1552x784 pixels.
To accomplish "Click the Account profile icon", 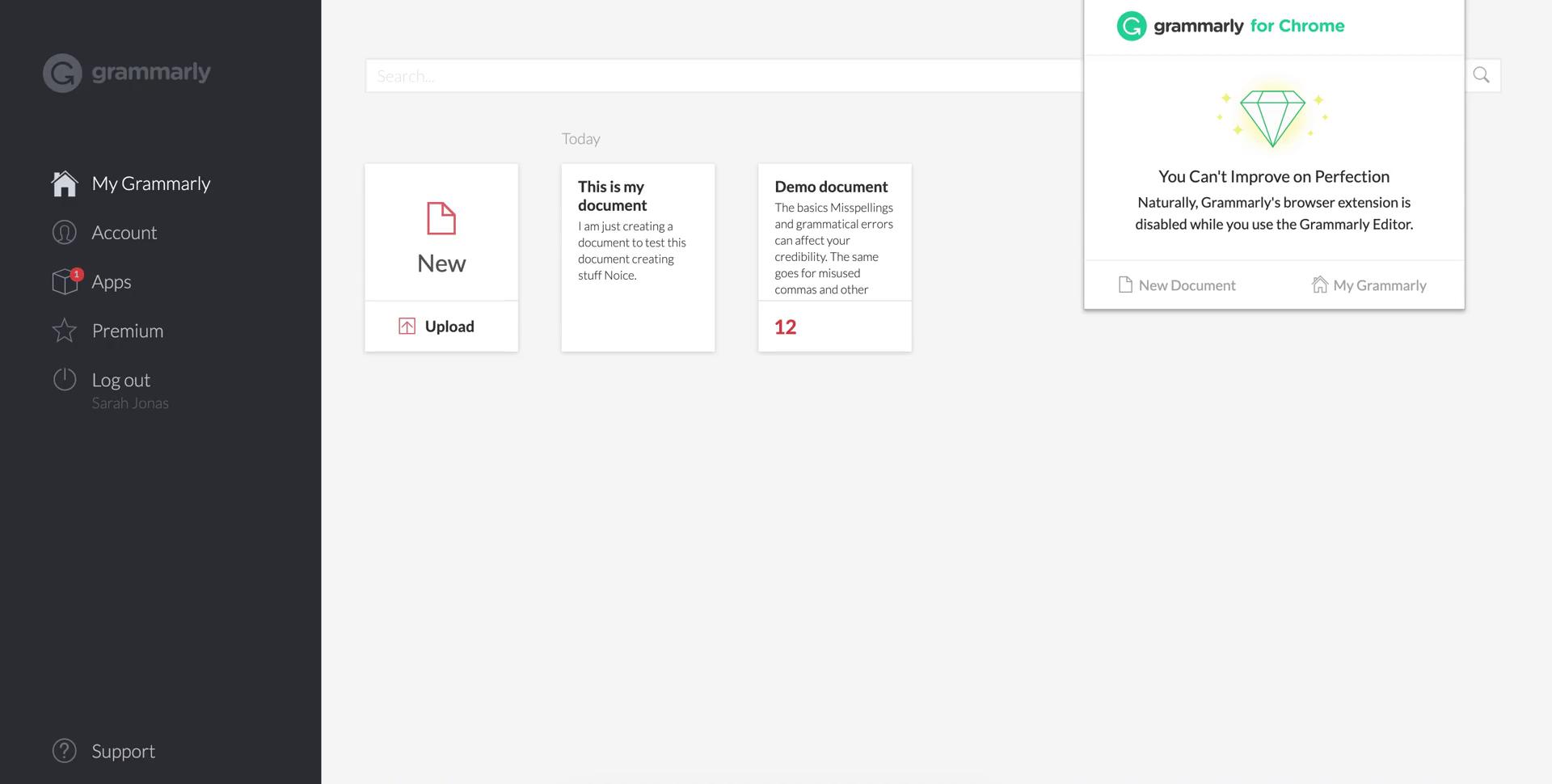I will [65, 233].
